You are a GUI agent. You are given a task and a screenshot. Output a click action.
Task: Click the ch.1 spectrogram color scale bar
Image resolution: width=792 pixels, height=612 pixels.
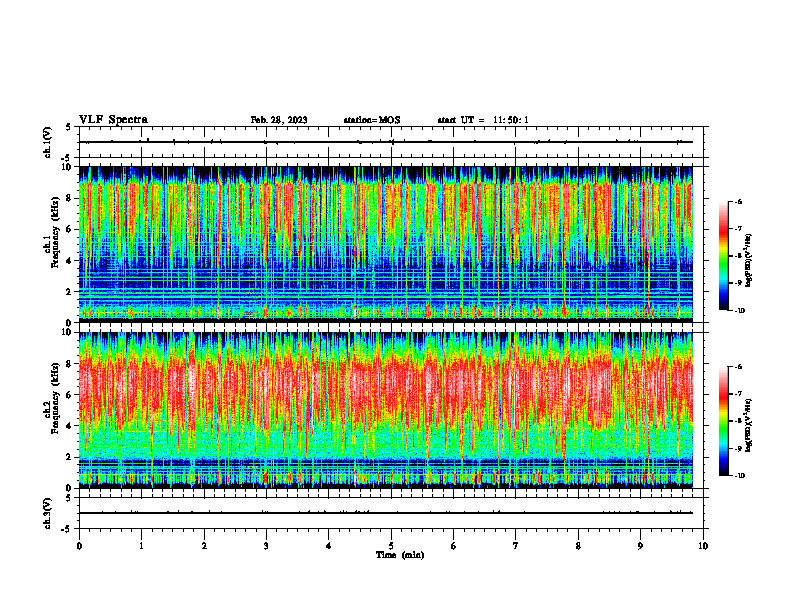723,256
